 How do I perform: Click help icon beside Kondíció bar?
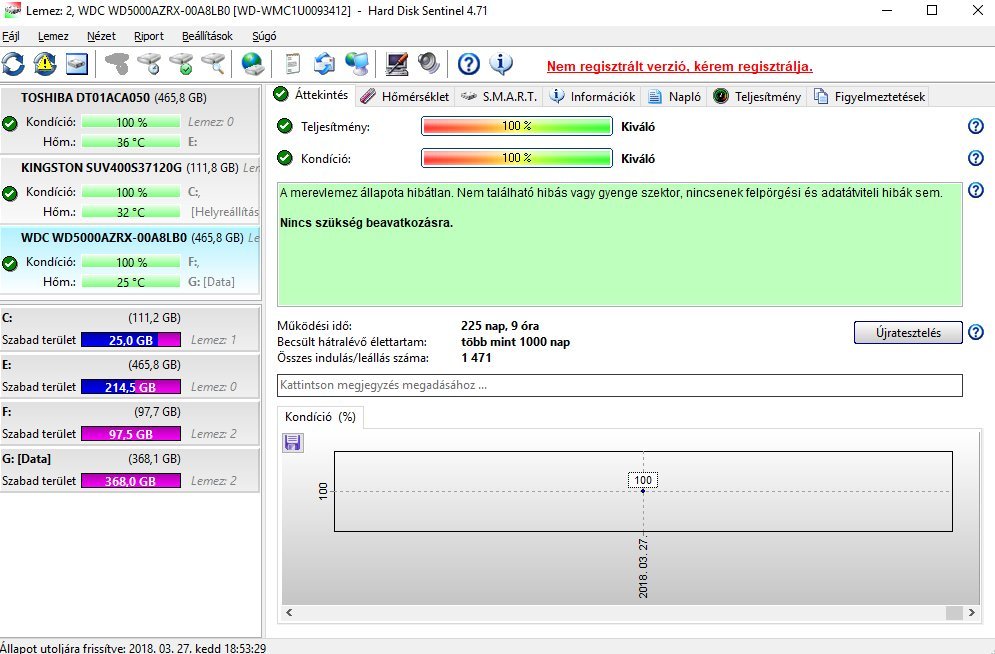point(975,158)
